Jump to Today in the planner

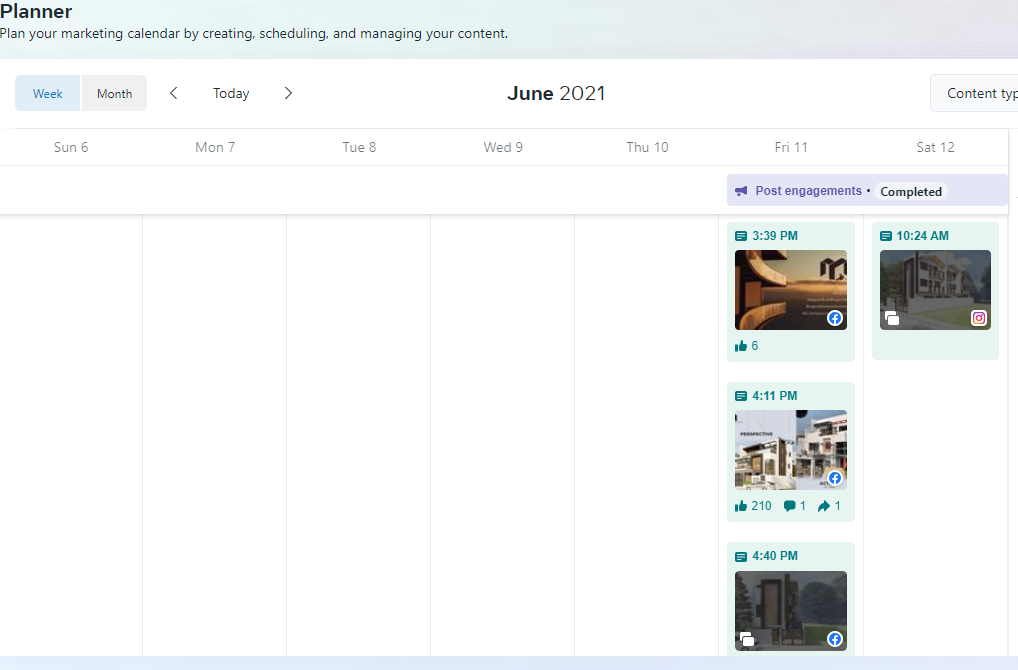coord(231,93)
